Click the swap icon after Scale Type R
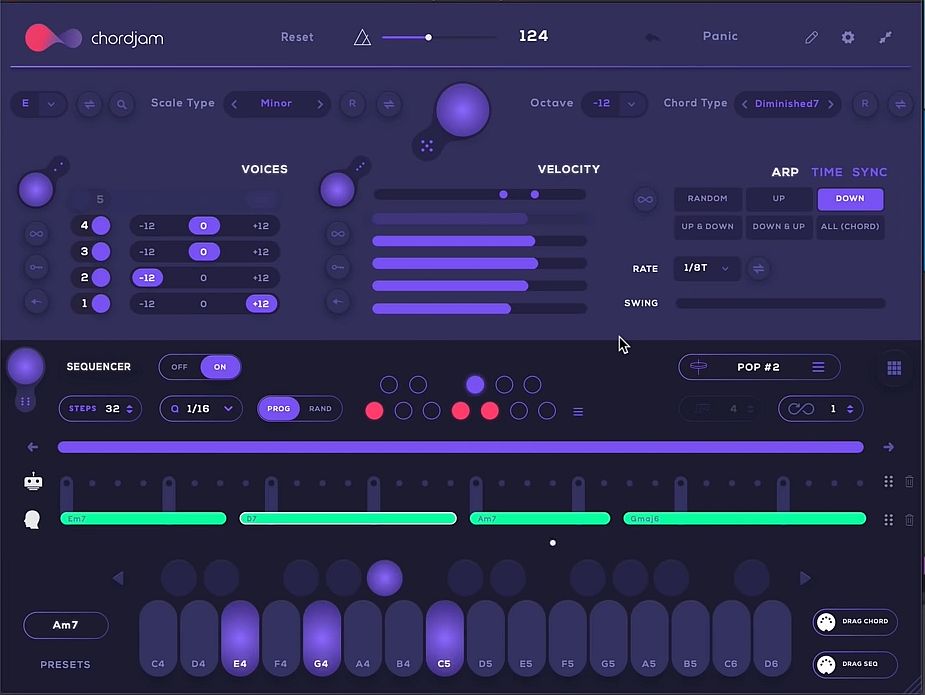Screen dimensions: 925x695 pos(389,104)
